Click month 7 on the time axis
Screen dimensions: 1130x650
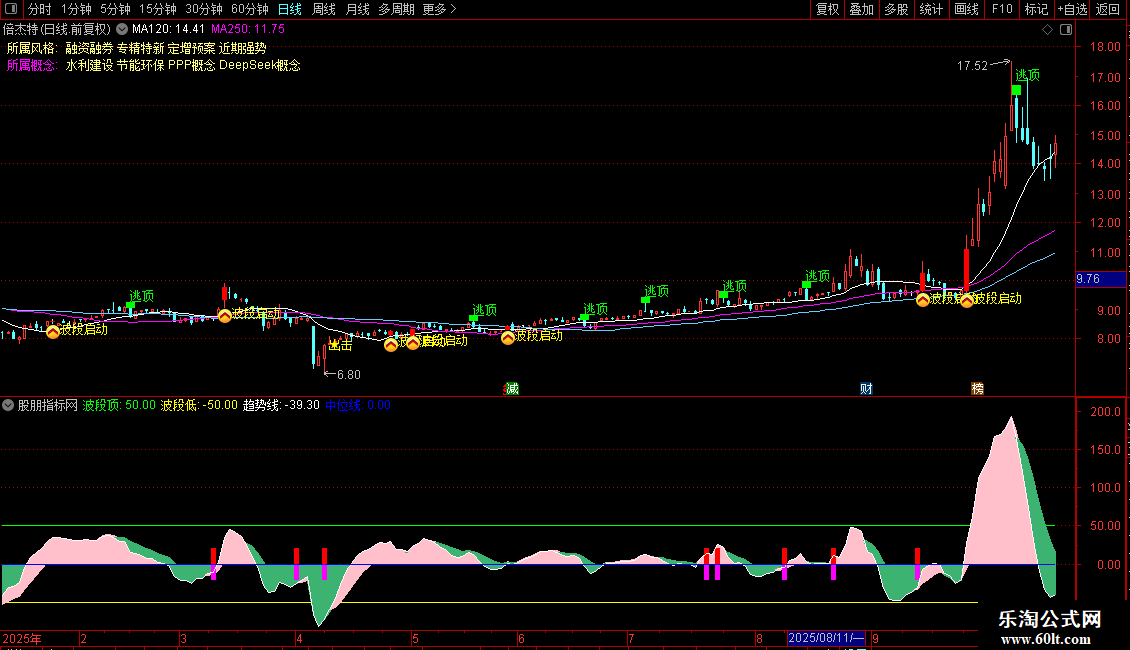pos(631,638)
